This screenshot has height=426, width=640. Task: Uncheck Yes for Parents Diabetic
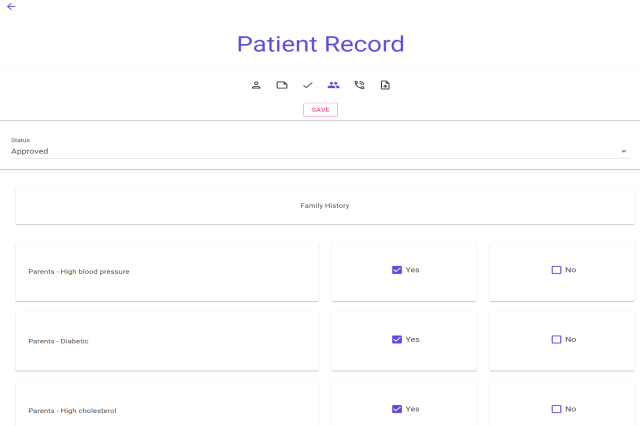point(397,340)
